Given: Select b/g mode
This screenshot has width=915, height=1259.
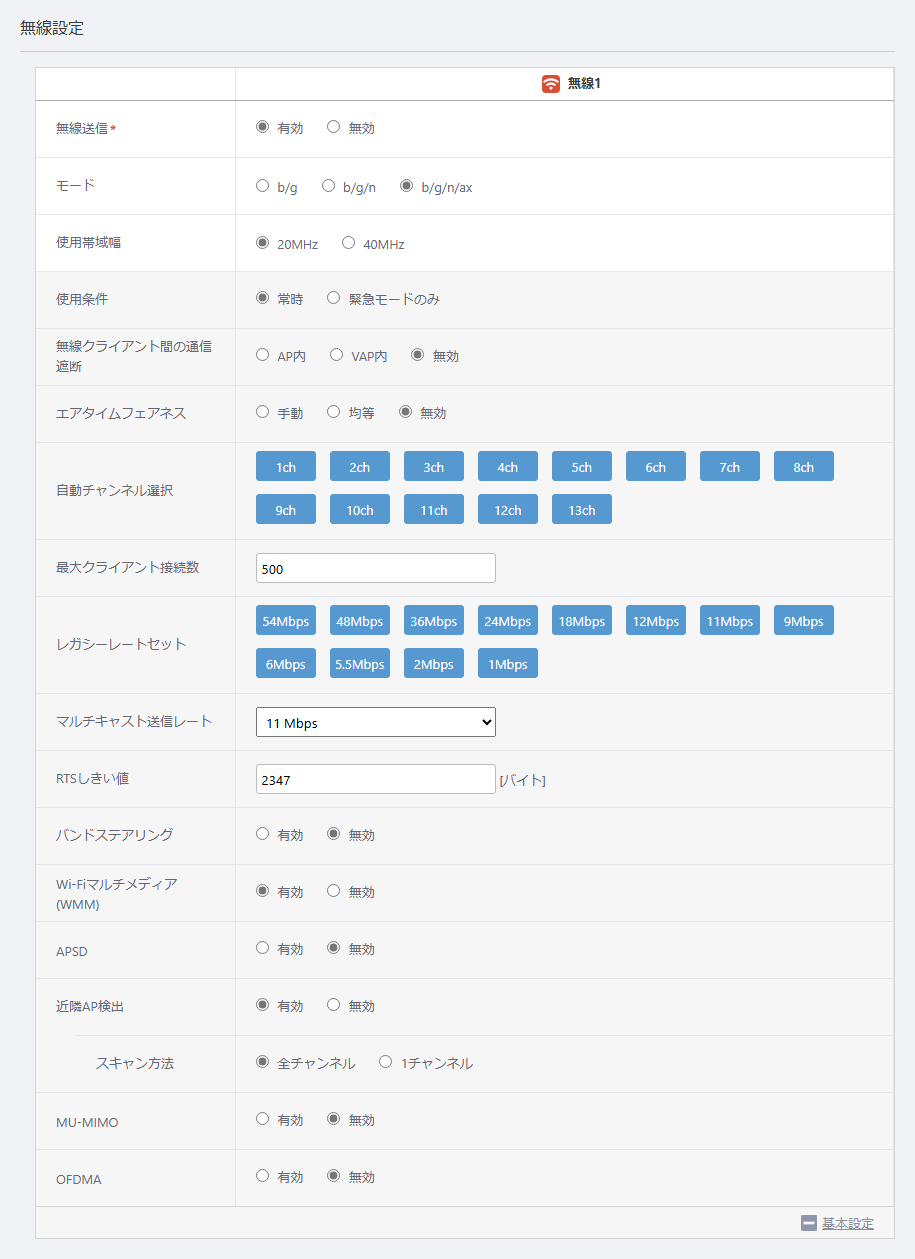Looking at the screenshot, I should 263,185.
